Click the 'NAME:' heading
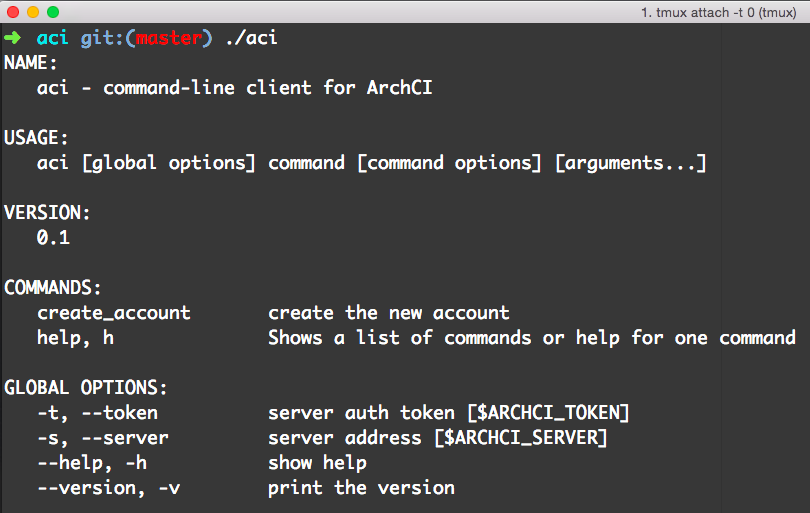Screen dimensions: 810x513 click(x=30, y=63)
